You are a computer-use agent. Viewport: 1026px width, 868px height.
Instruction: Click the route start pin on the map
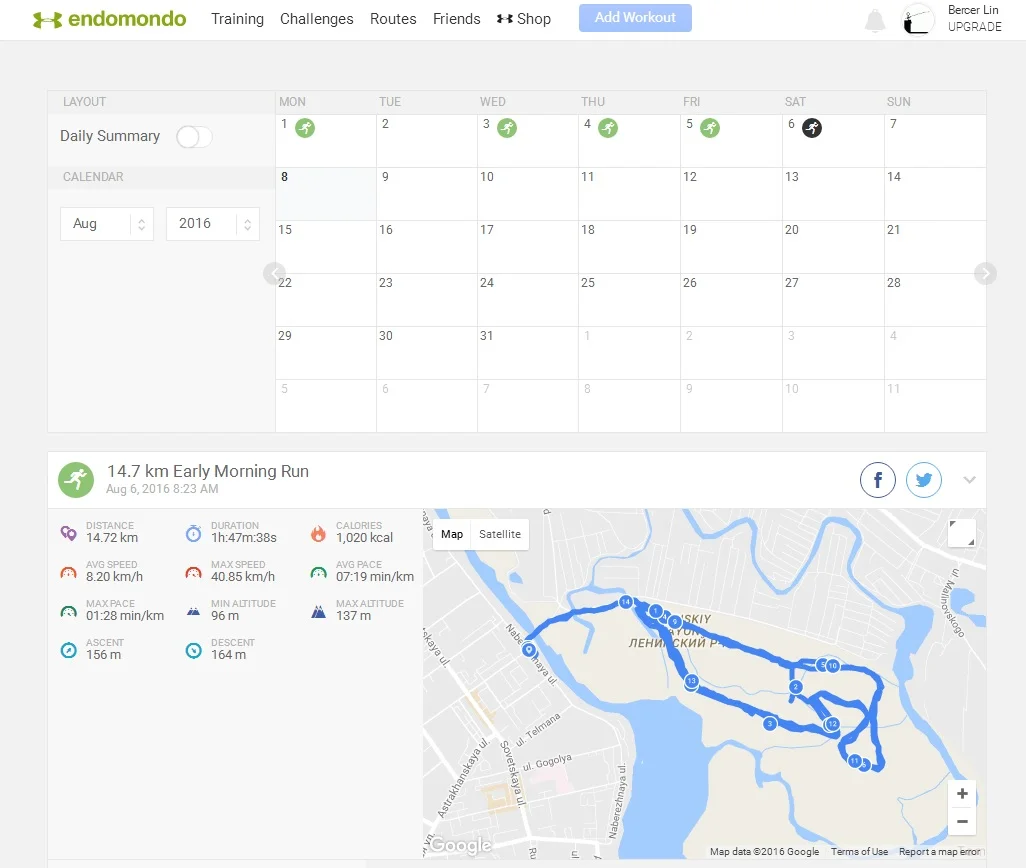click(529, 650)
